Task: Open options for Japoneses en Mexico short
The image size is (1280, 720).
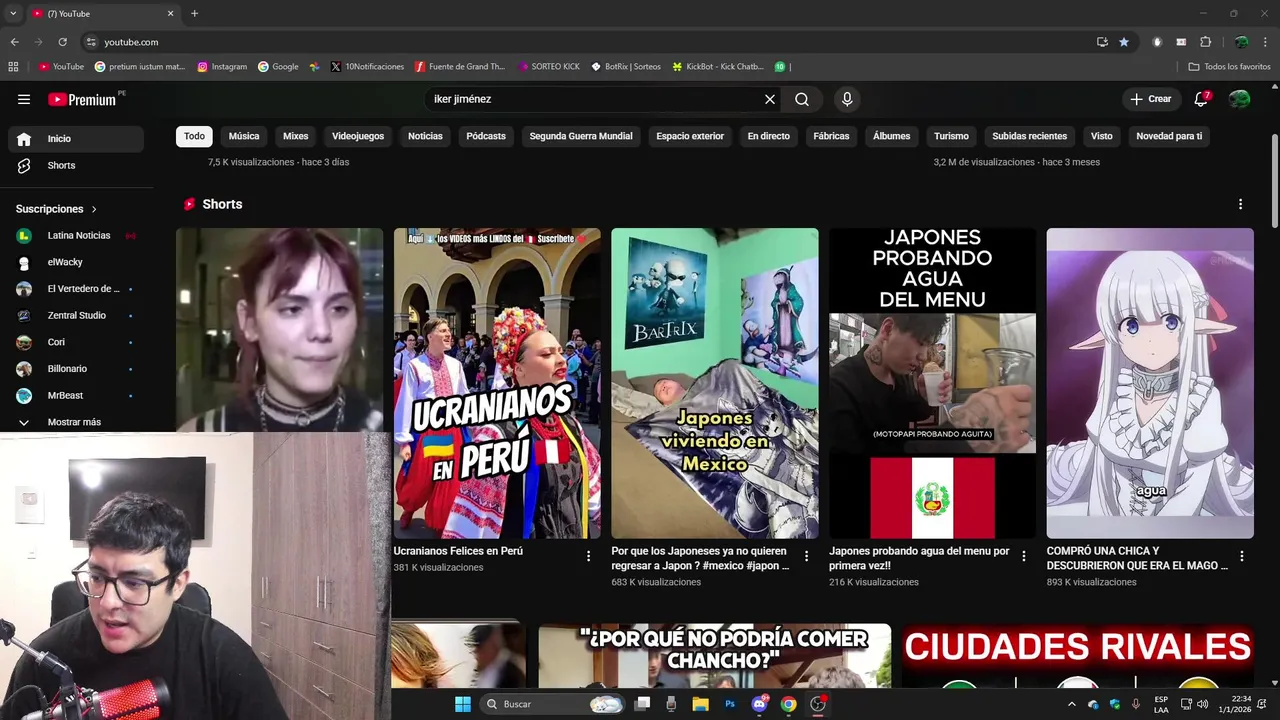Action: coord(806,556)
